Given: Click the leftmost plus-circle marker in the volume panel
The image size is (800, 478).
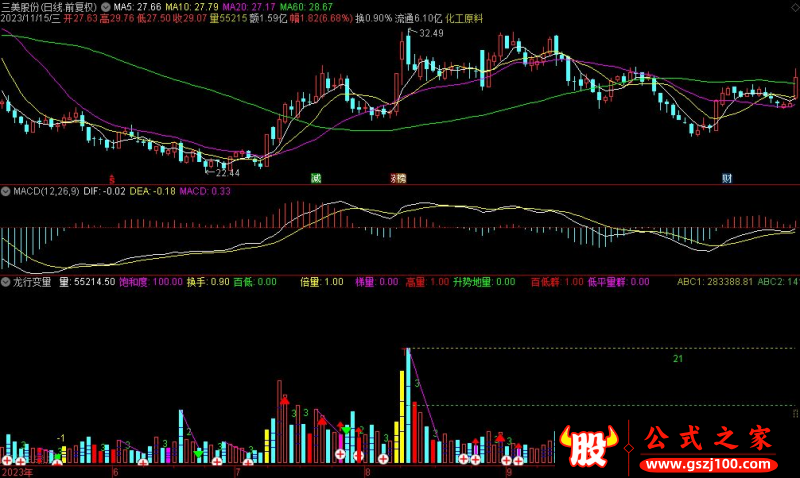Looking at the screenshot, I should 7,460.
